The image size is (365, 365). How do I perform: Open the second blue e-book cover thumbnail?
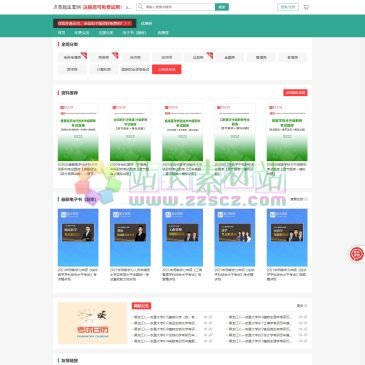130,237
